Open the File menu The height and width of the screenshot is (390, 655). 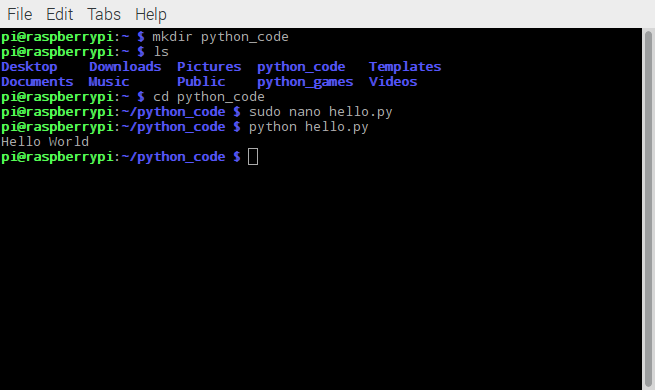pos(20,14)
